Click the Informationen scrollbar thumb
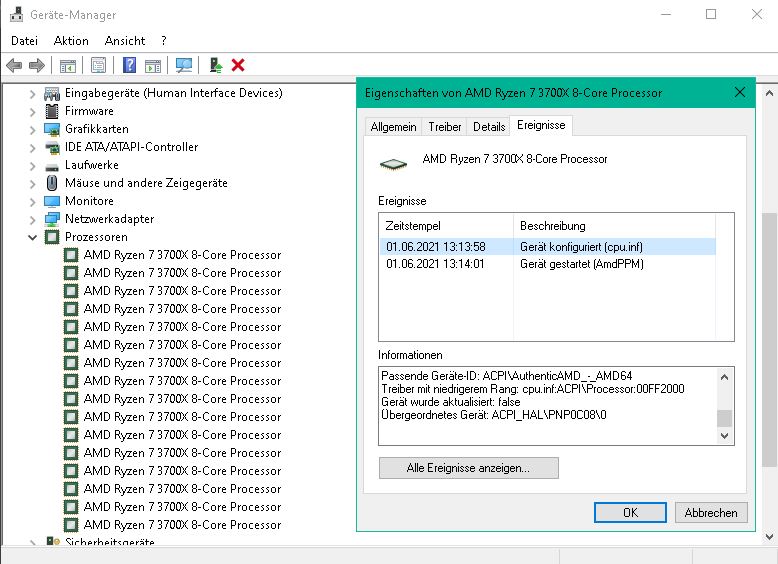 (724, 418)
